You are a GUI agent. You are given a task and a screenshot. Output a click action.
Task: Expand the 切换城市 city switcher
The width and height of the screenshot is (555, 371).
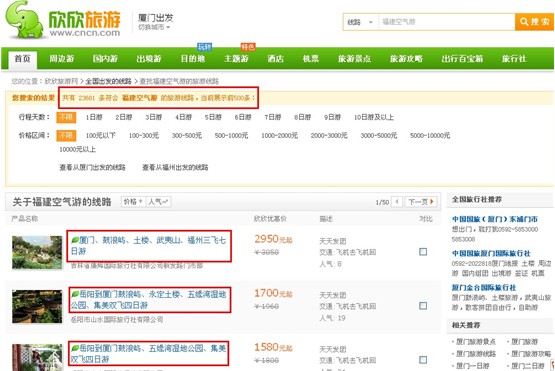pos(154,27)
